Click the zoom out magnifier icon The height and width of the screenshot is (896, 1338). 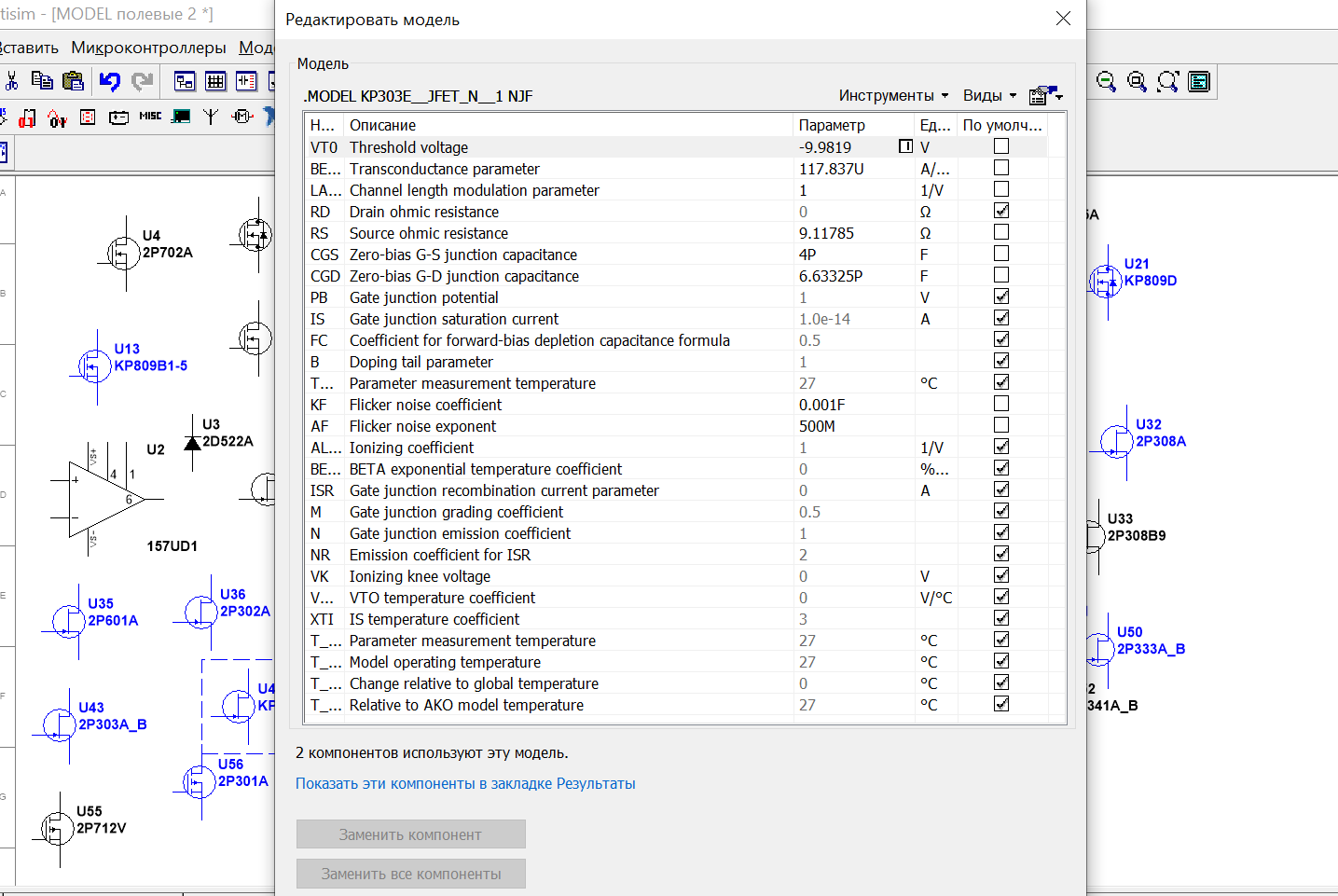coord(1106,81)
